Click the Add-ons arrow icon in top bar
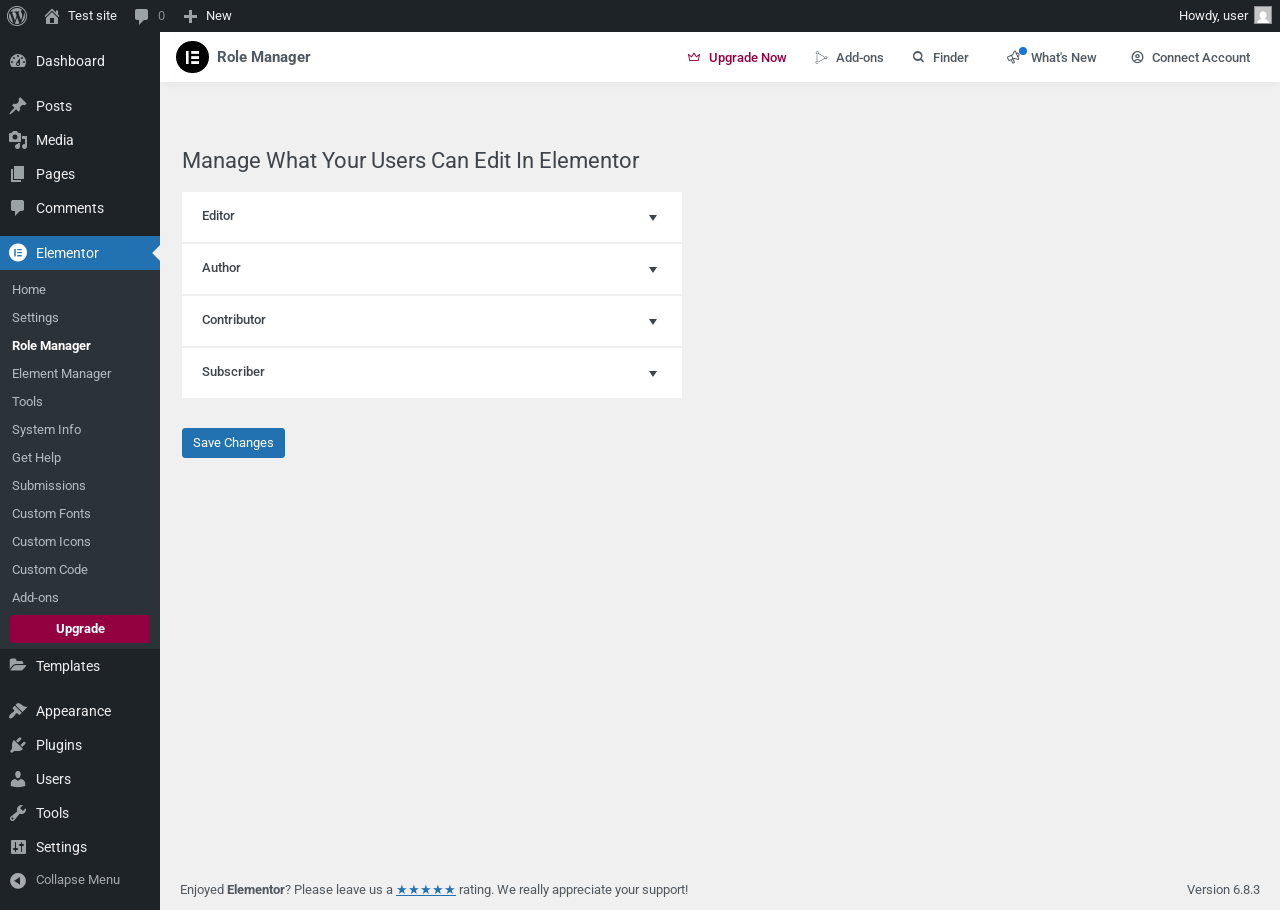This screenshot has width=1280, height=910. tap(822, 58)
